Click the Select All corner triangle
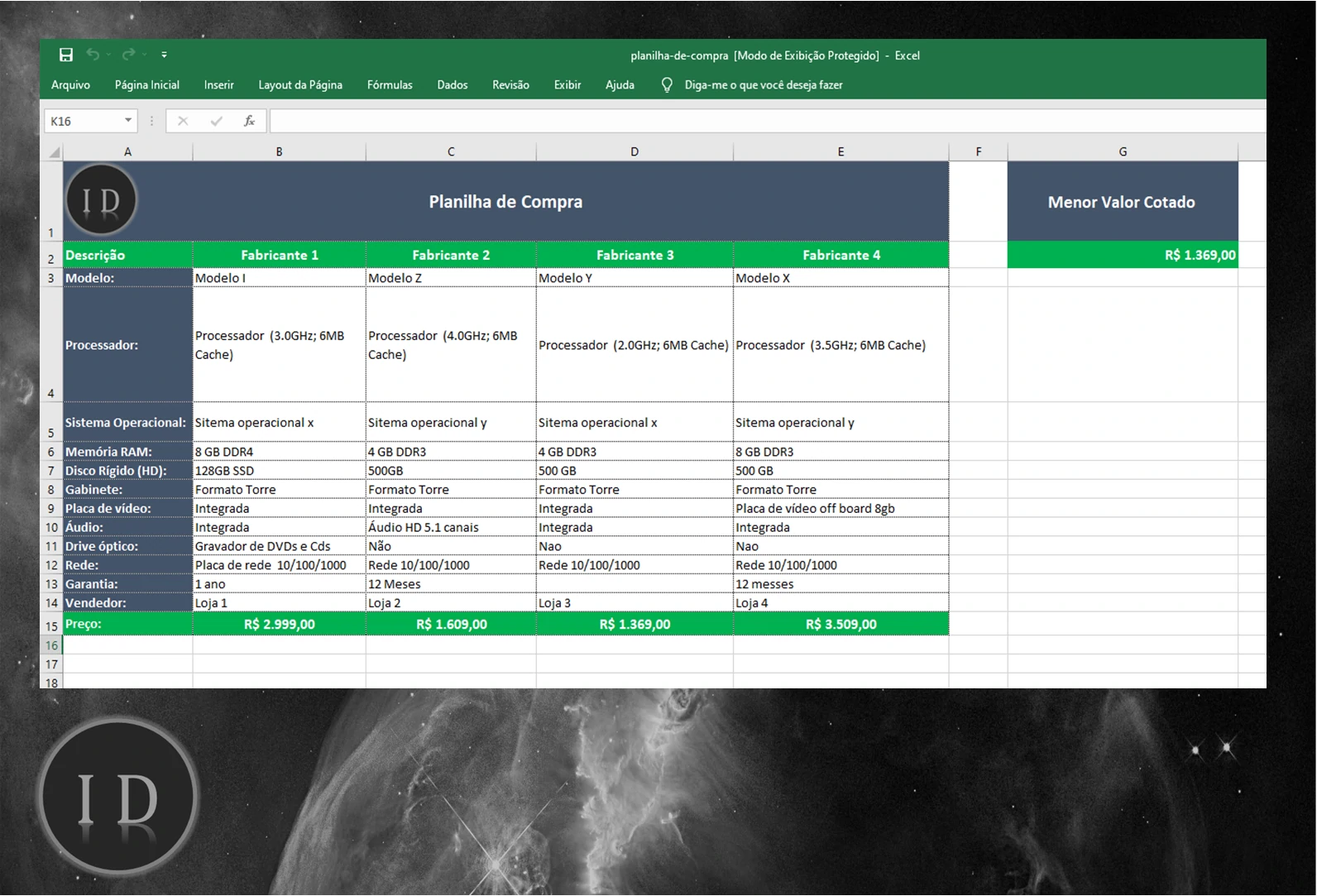The height and width of the screenshot is (896, 1317). (54, 152)
